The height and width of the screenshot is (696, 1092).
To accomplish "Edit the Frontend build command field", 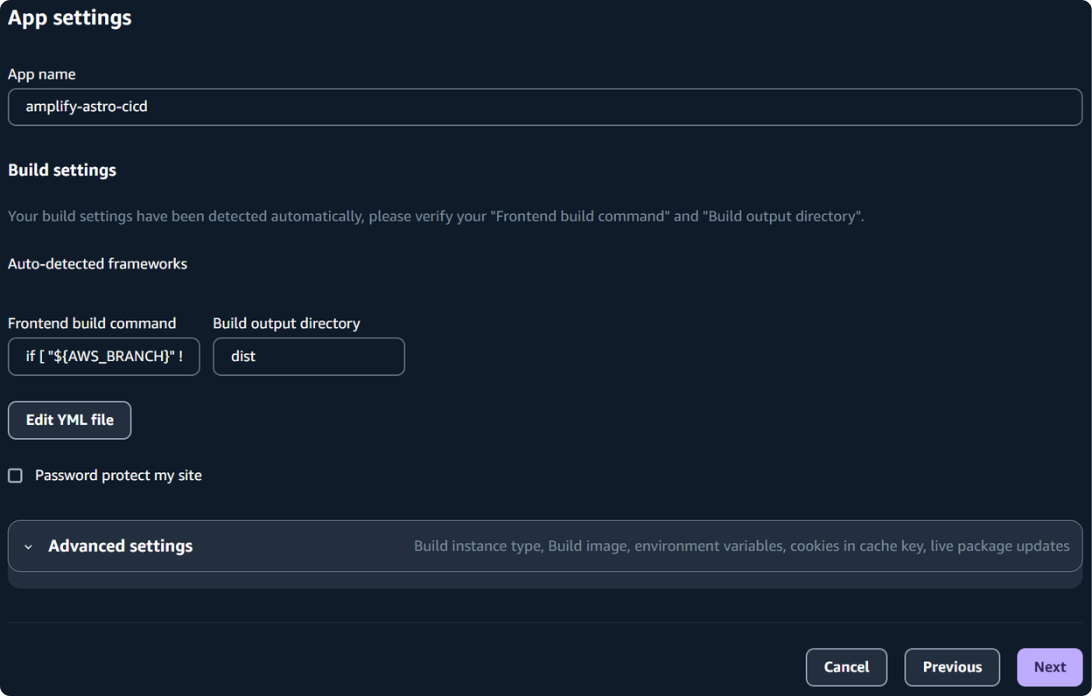I will pos(104,357).
